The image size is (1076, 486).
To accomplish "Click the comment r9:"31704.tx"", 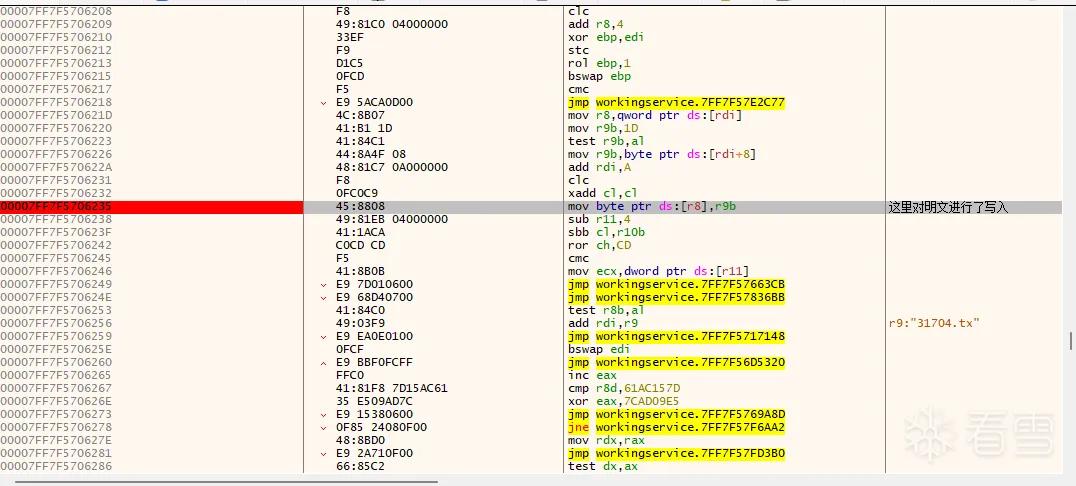I will (933, 323).
